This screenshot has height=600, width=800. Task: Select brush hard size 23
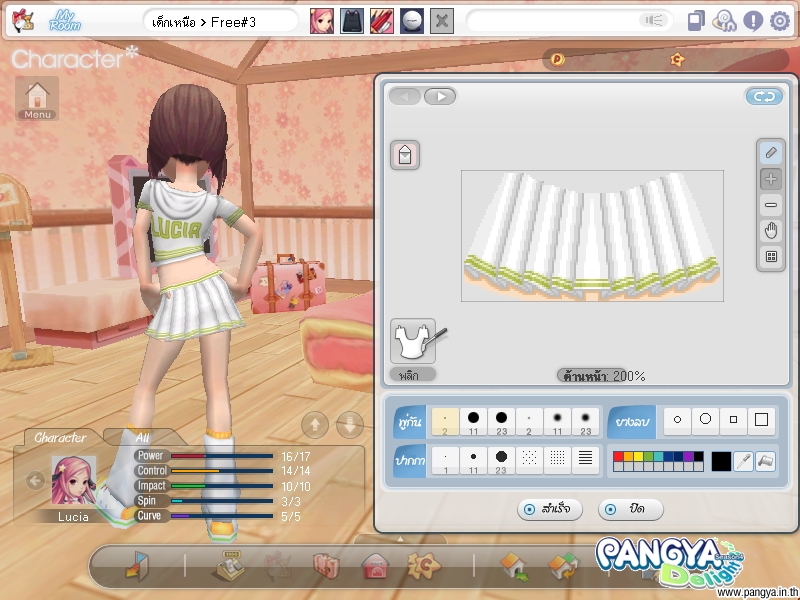coord(502,422)
